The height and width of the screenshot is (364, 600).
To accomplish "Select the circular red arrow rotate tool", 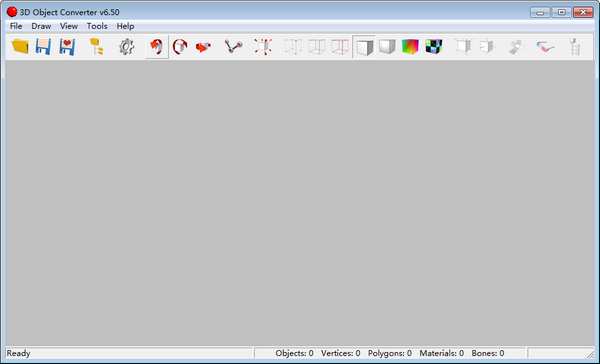I will (180, 47).
